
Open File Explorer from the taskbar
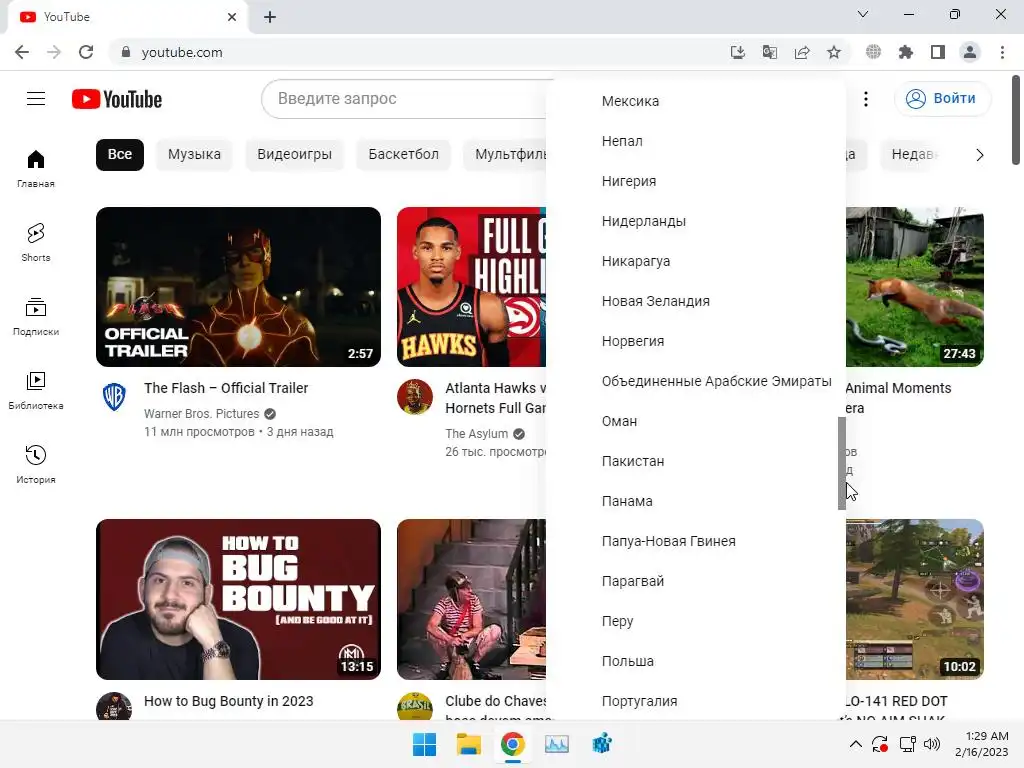coord(468,744)
